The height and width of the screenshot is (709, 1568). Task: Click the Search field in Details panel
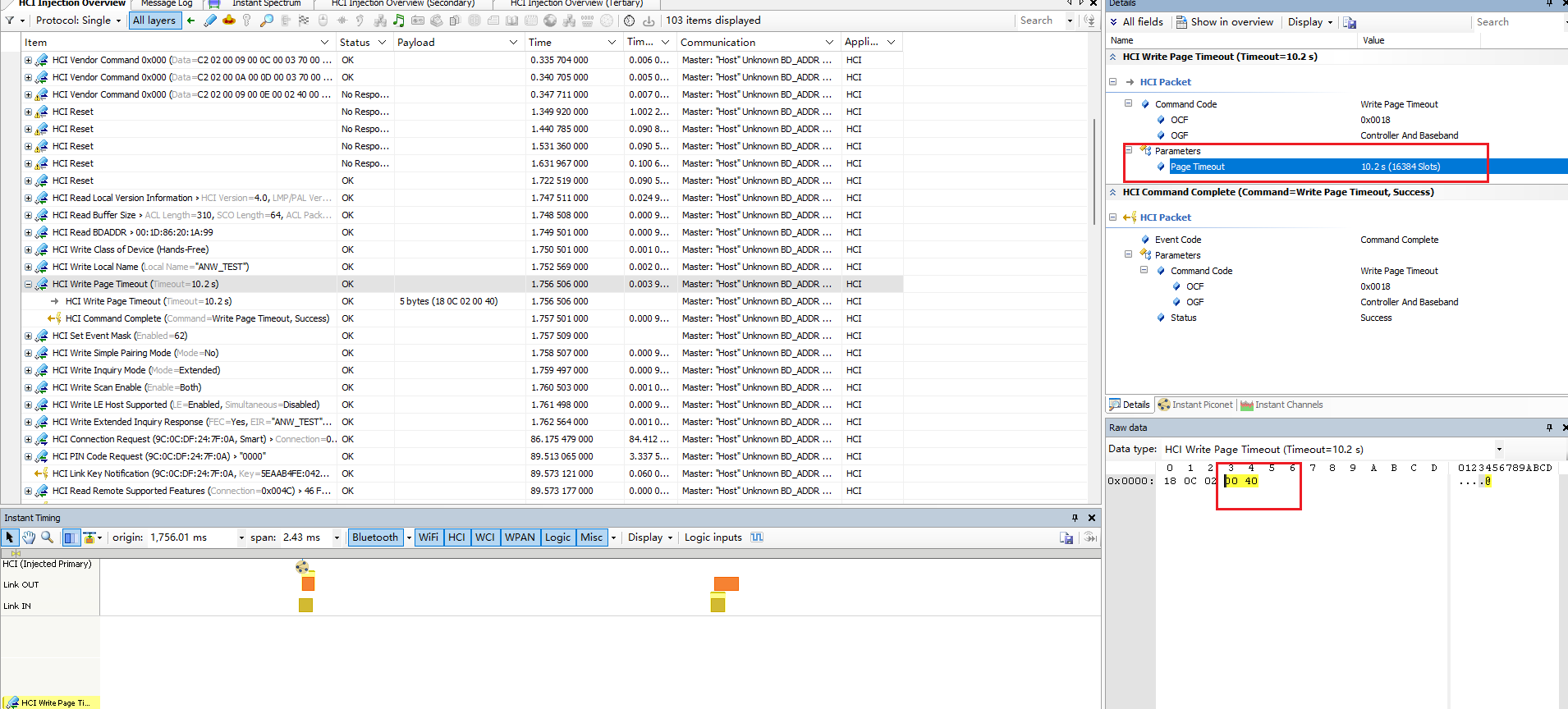coord(1517,22)
